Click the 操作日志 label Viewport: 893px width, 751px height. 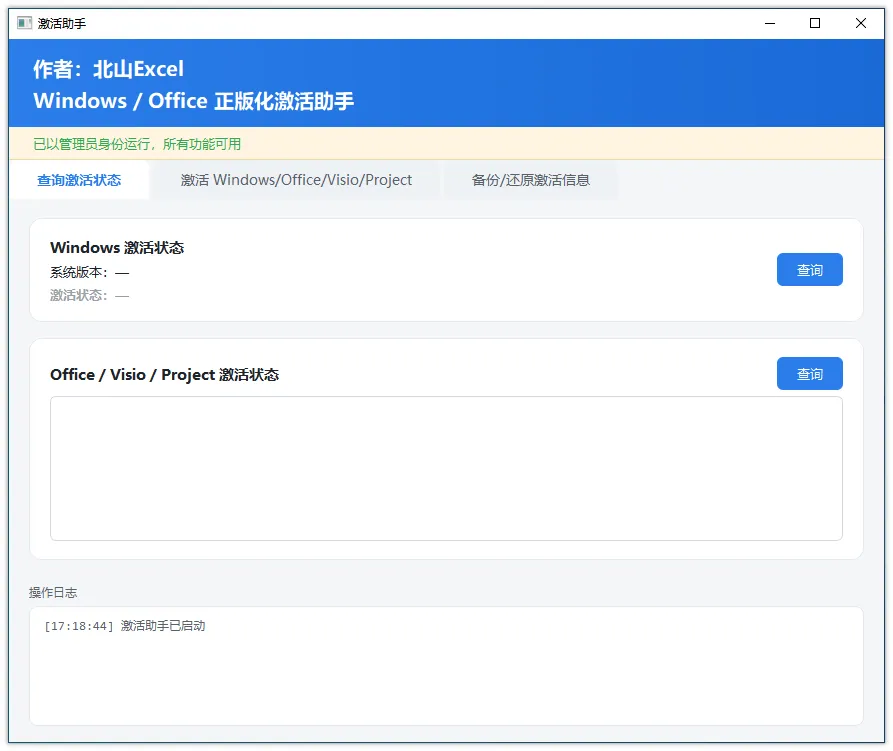(x=53, y=593)
